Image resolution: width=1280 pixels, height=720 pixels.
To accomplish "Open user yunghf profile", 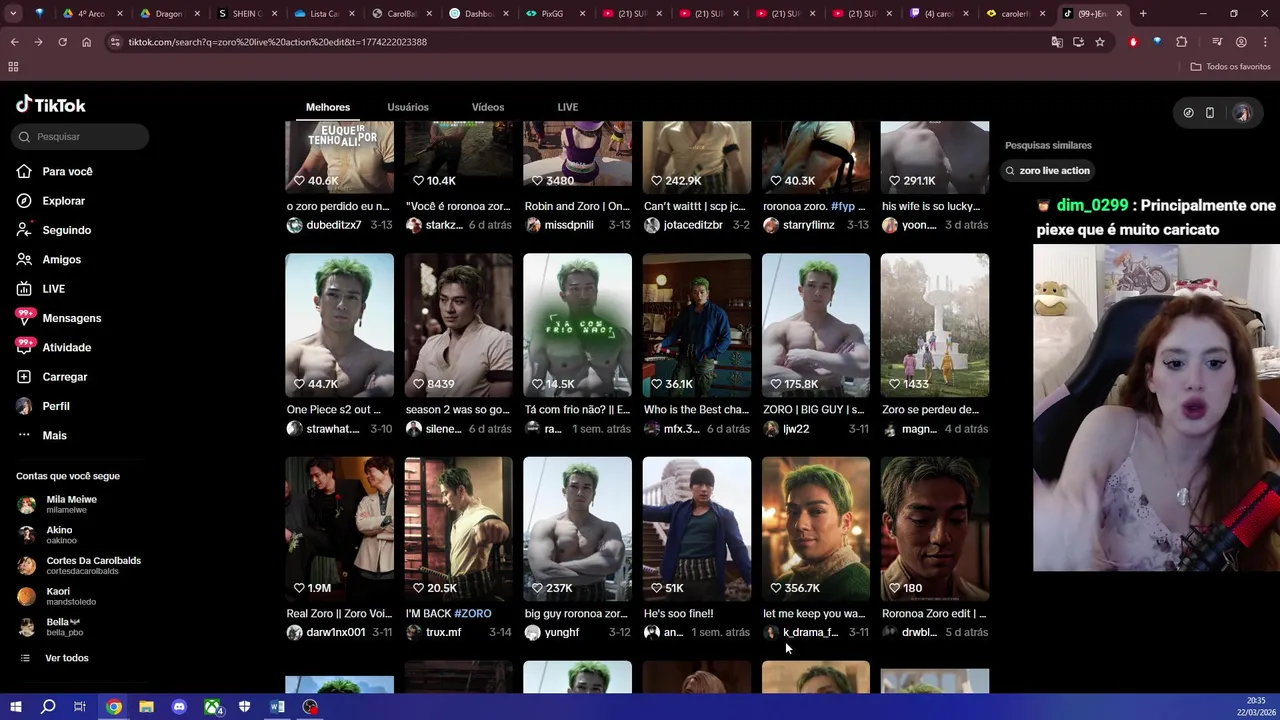I will click(561, 633).
